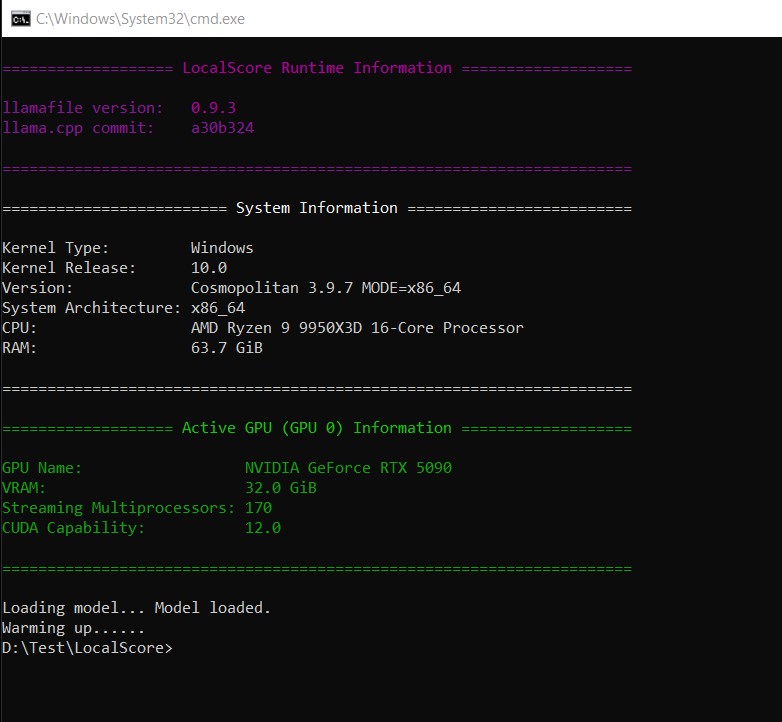Click the Kernel Type value Windows
782x722 pixels.
pos(222,248)
